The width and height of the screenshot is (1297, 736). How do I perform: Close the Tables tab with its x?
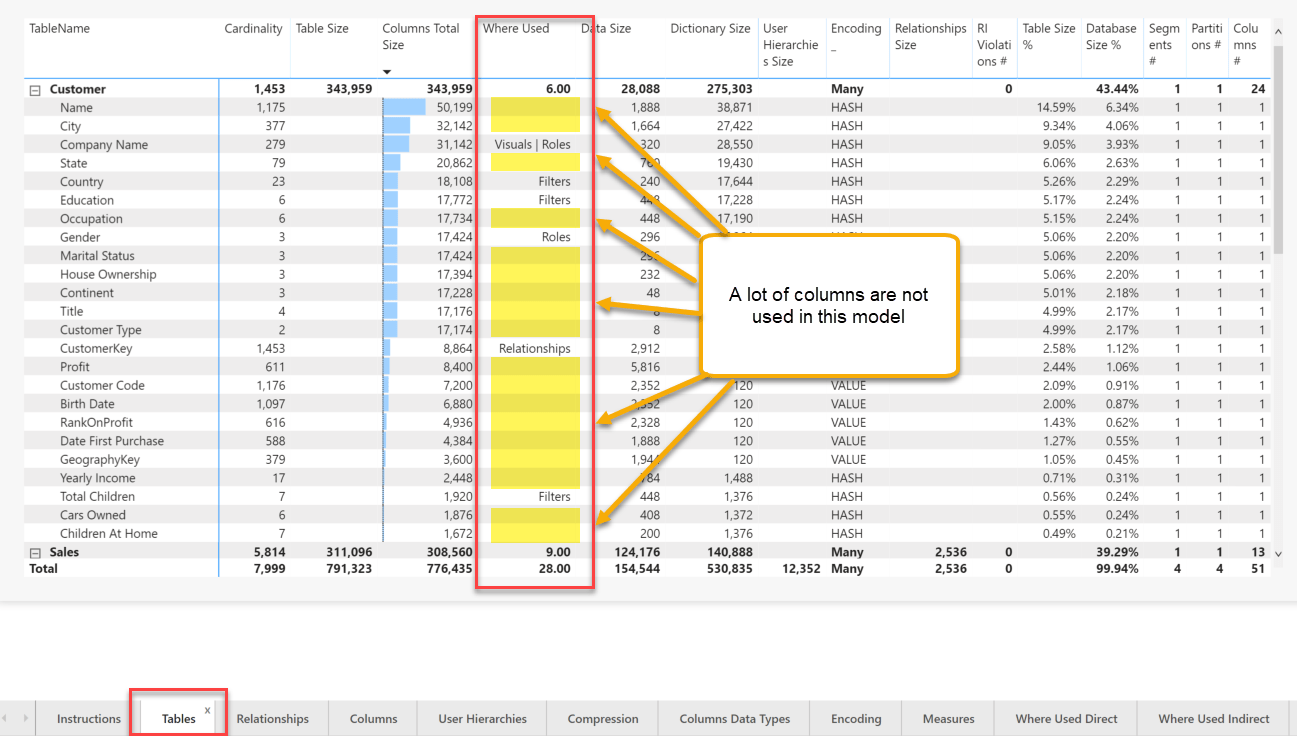(x=208, y=710)
